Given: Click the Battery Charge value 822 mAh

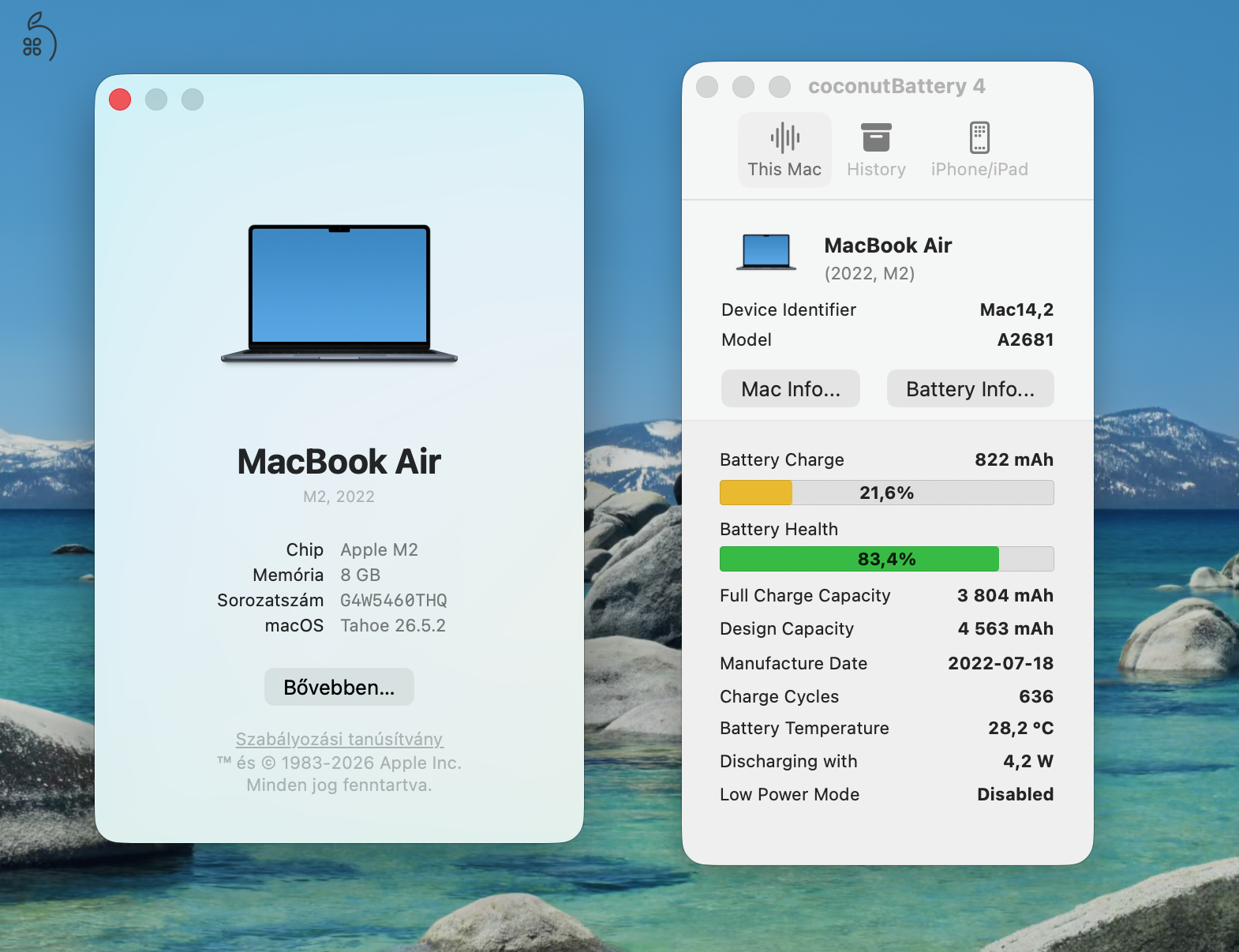Looking at the screenshot, I should tap(1014, 459).
